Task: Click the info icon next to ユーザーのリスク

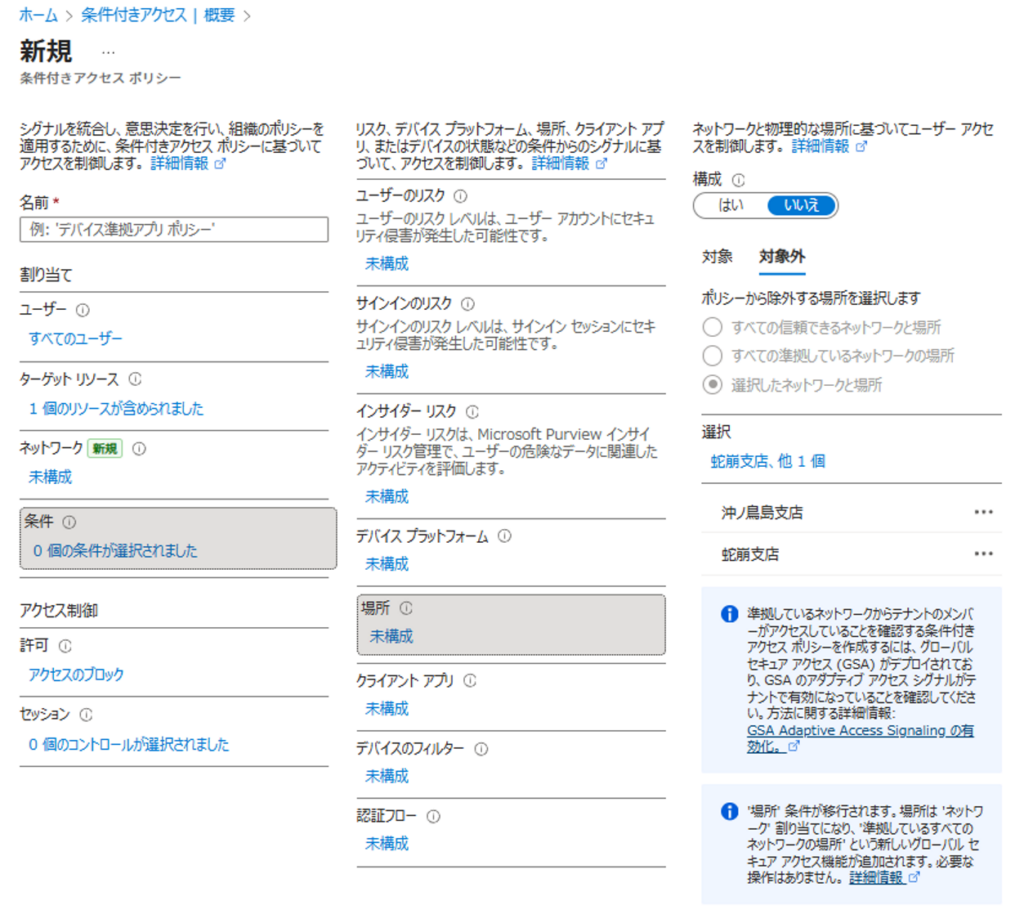Action: 460,196
